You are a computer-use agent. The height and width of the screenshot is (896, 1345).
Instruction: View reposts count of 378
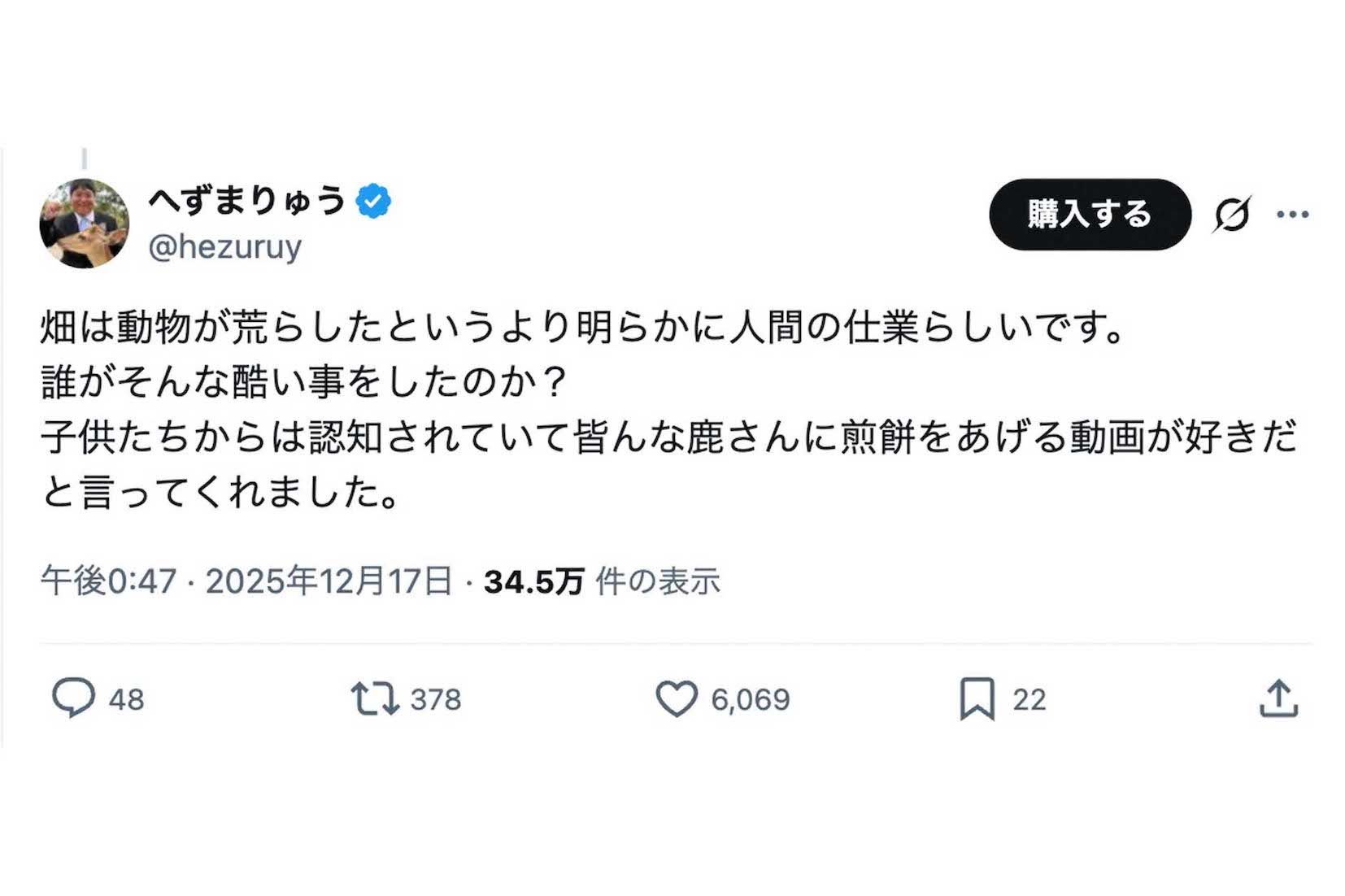(433, 698)
